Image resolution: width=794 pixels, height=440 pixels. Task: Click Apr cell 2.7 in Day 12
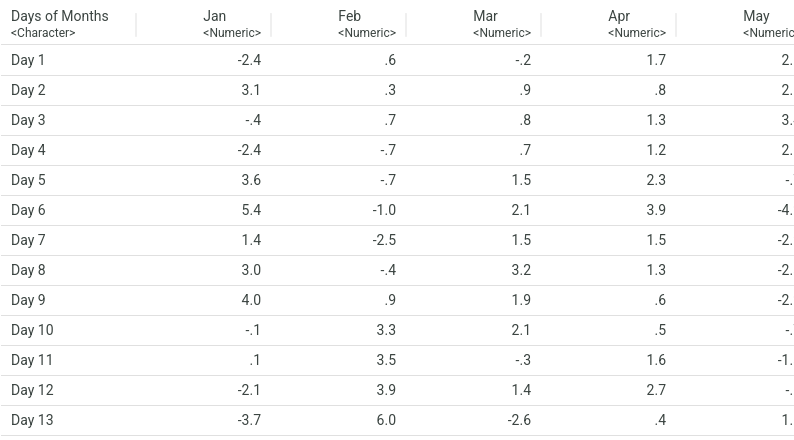pos(655,390)
